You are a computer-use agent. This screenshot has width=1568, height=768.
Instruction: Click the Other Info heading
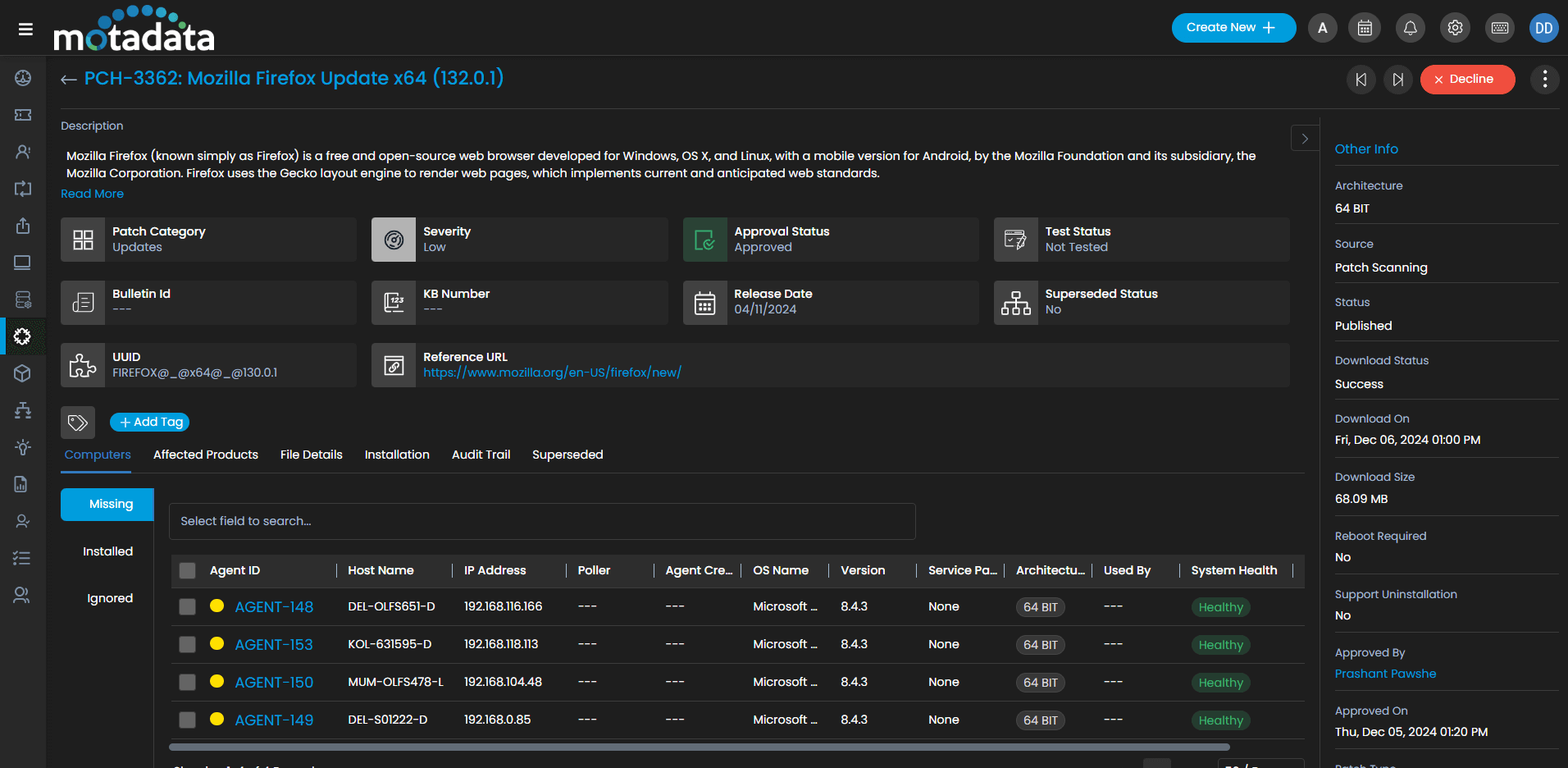1366,149
